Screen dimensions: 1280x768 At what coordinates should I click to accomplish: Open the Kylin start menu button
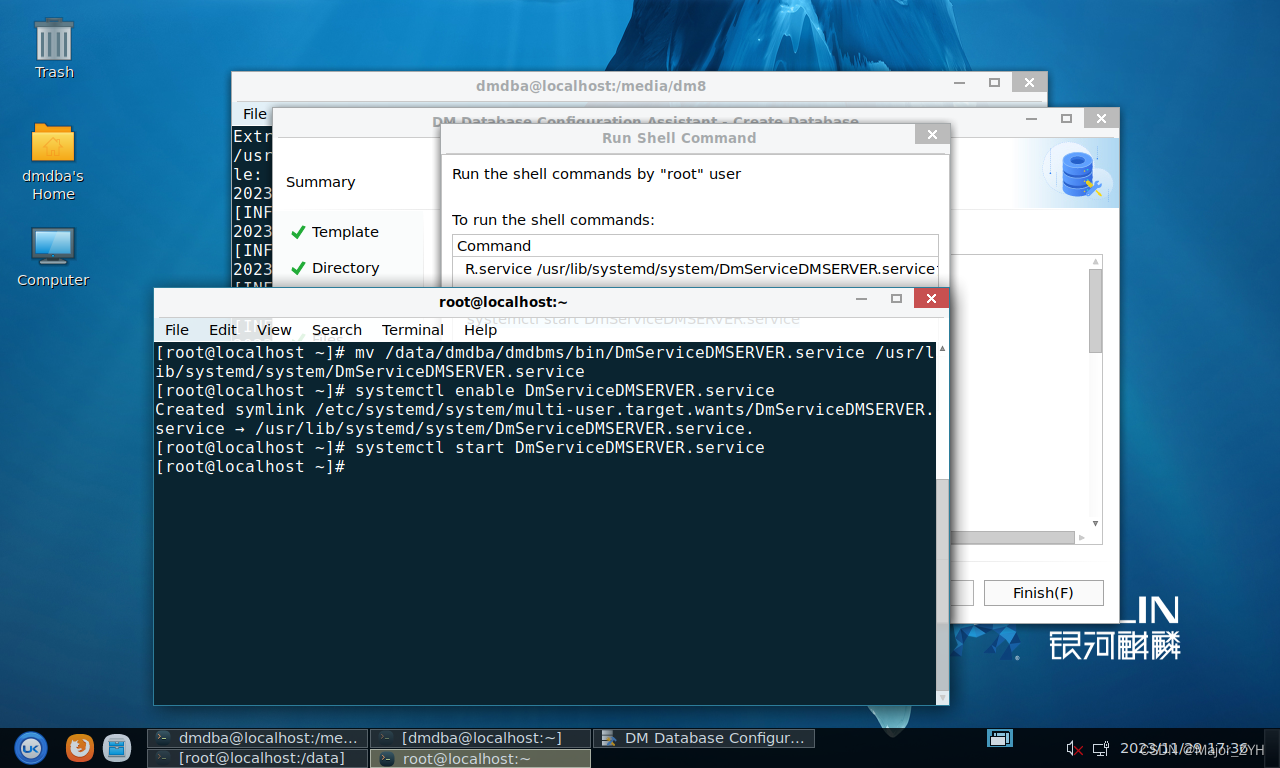(30, 747)
